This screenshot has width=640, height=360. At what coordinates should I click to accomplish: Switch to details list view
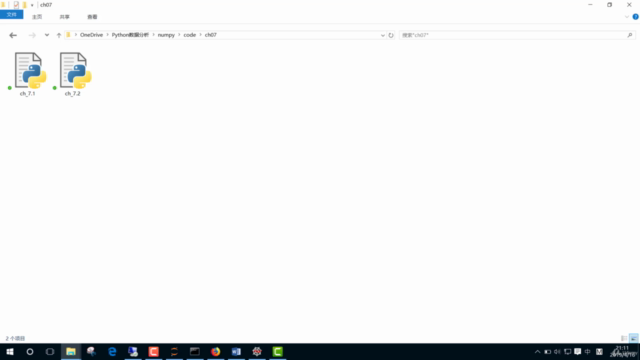tap(624, 338)
